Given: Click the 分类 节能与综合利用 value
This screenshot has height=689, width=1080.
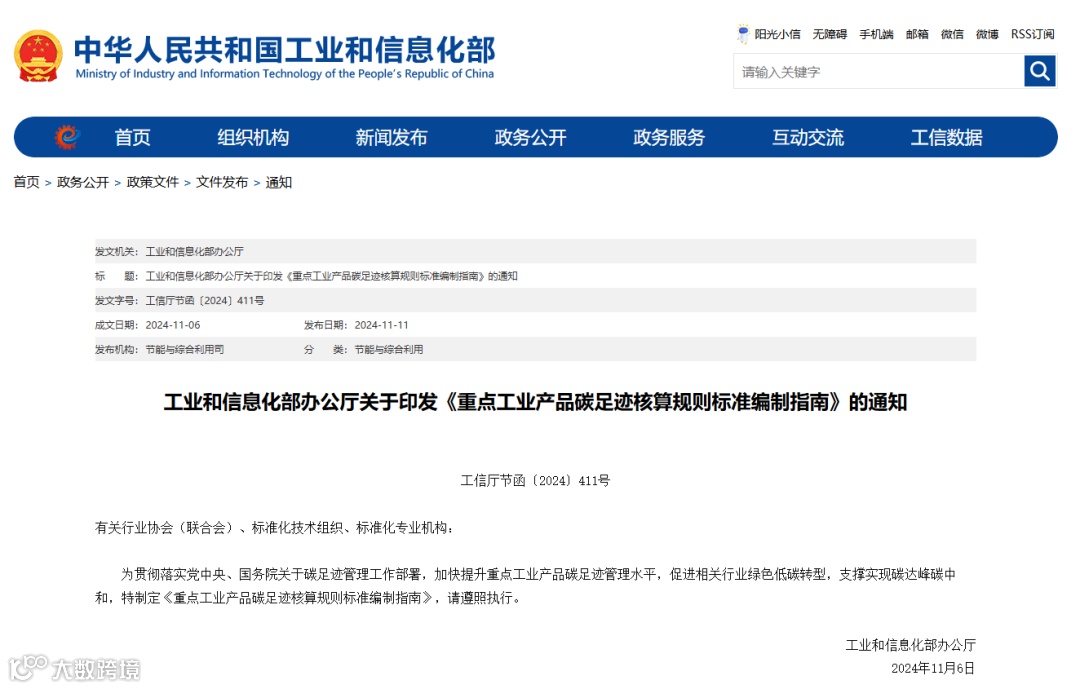Looking at the screenshot, I should [x=388, y=349].
